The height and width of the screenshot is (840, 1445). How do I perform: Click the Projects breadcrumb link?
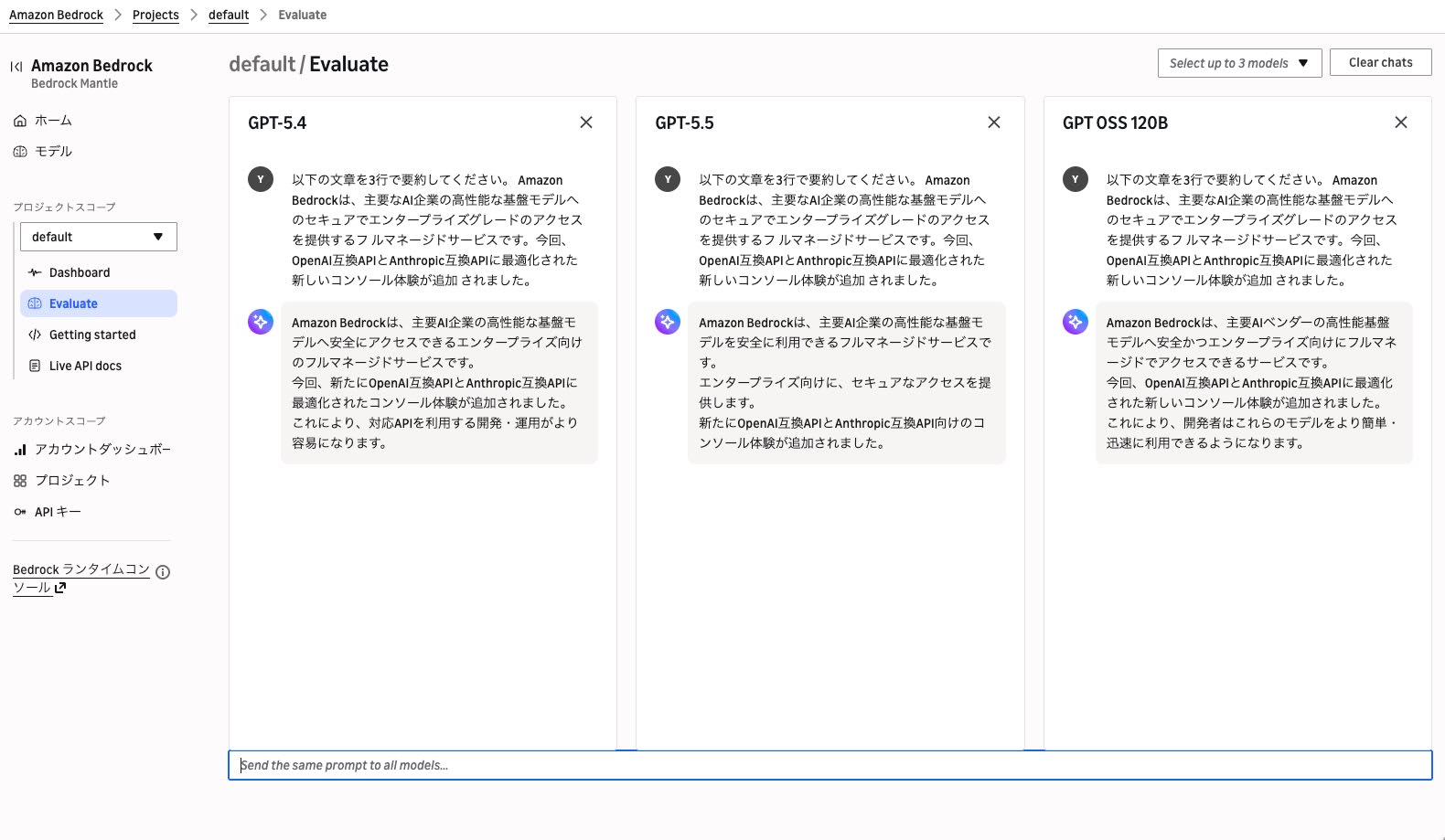(155, 15)
